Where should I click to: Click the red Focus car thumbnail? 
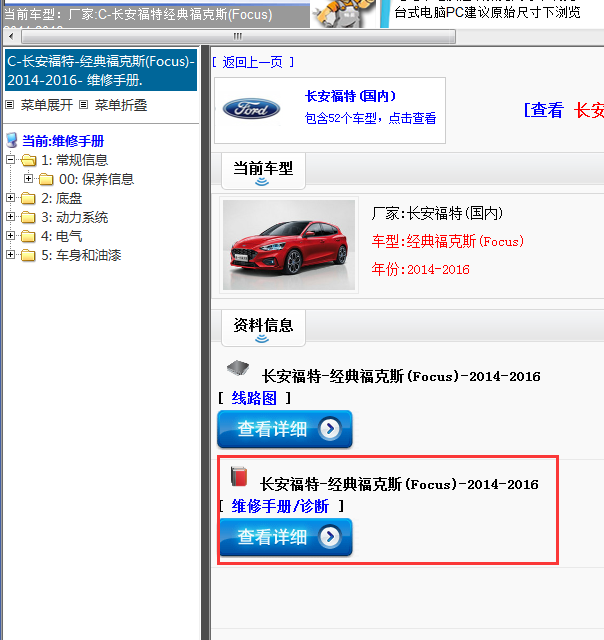tap(289, 245)
